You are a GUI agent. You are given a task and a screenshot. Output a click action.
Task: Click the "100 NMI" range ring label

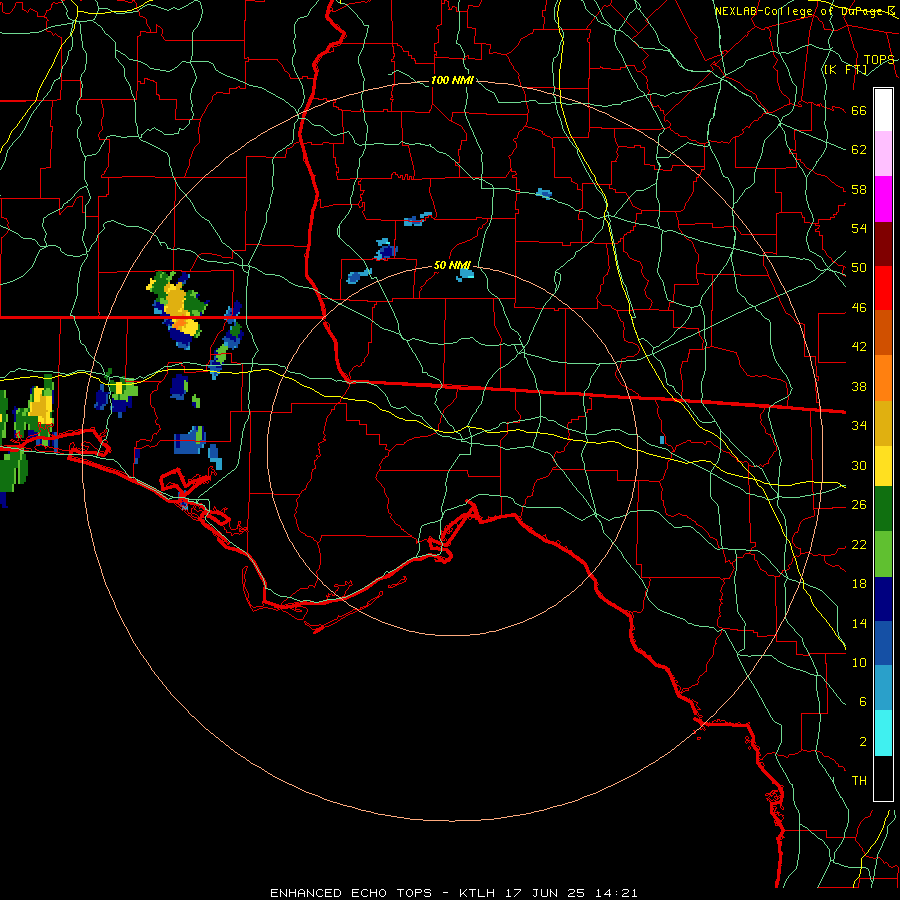(x=452, y=80)
